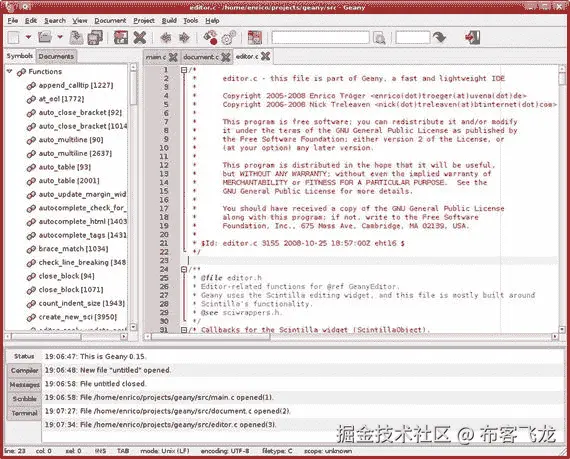The image size is (570, 459).
Task: Collapse the Functions tree node
Action: coord(10,71)
